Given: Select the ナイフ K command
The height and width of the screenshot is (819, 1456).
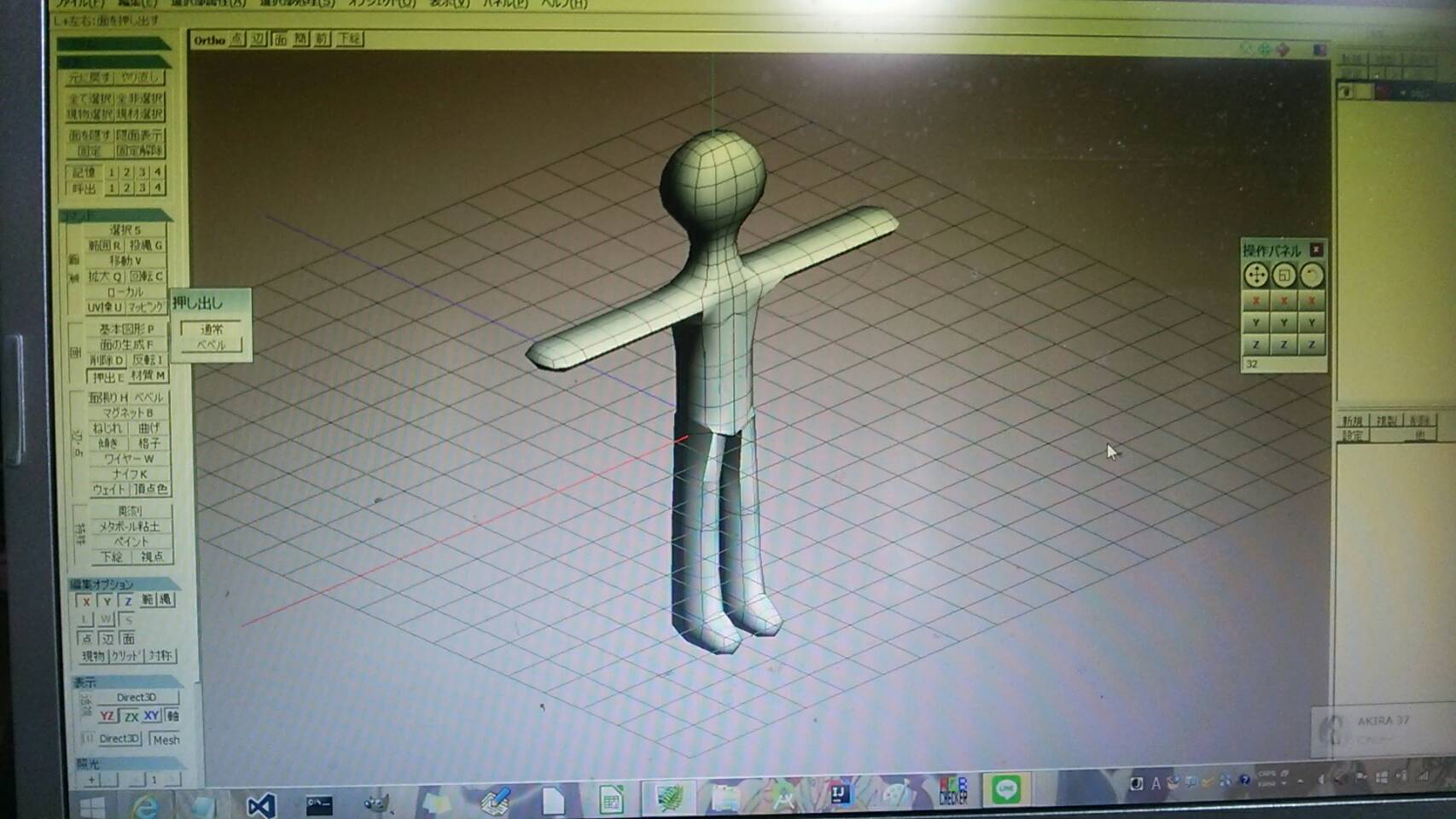Looking at the screenshot, I should [130, 473].
